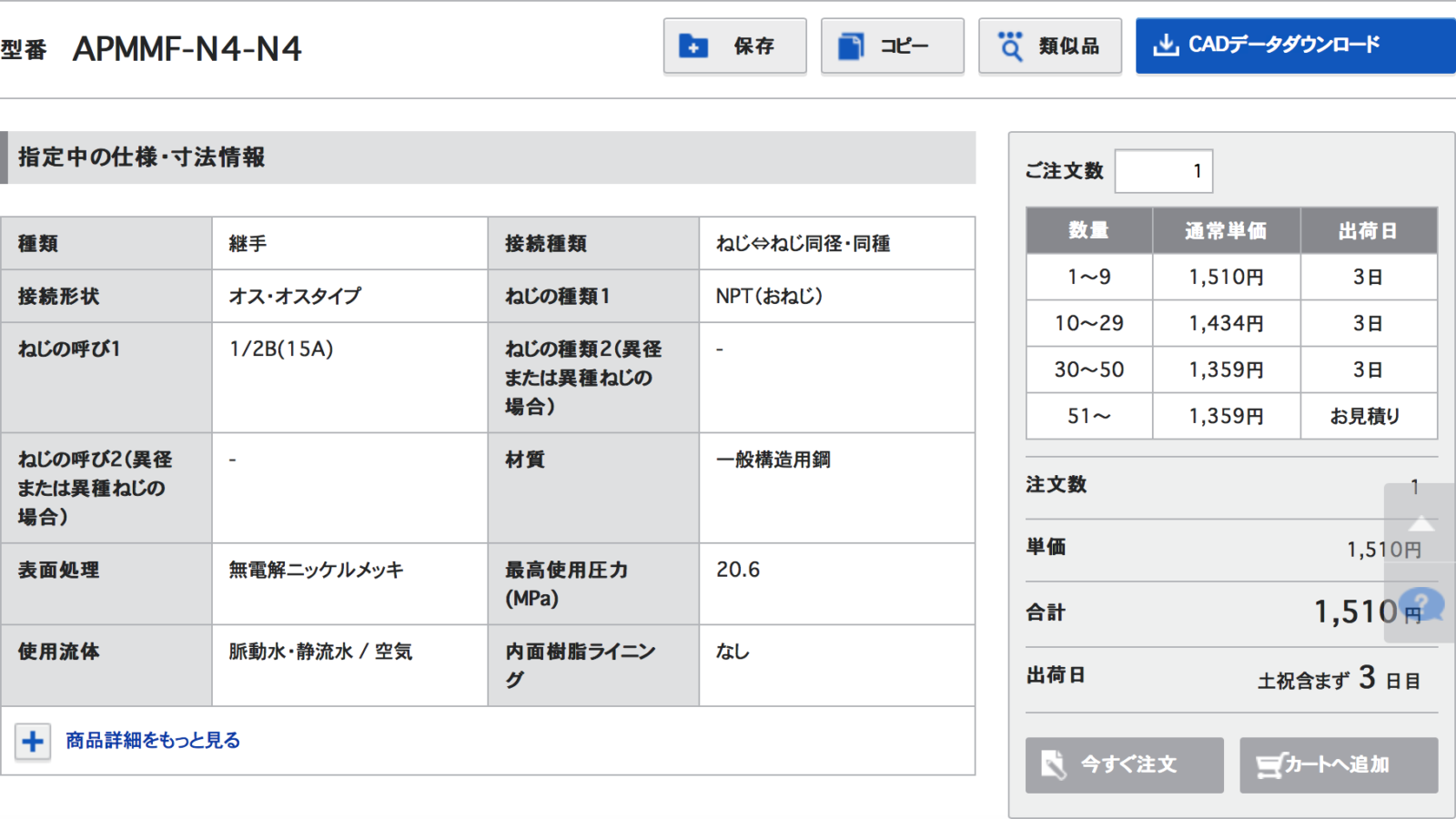Select the 1〜9 quantity price row
The height and width of the screenshot is (819, 1456).
click(x=1230, y=277)
